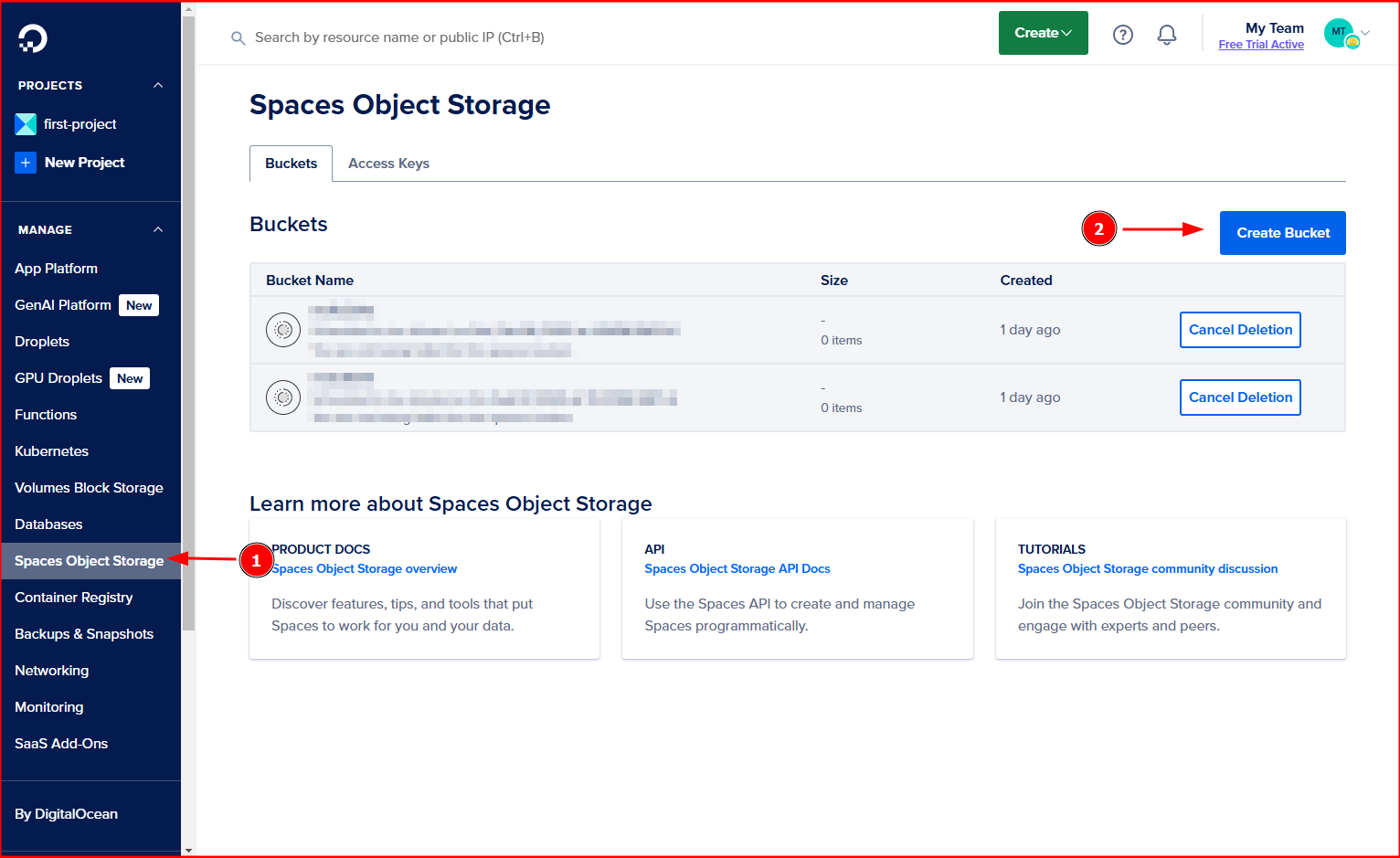Click the MT team avatar

pyautogui.click(x=1340, y=33)
